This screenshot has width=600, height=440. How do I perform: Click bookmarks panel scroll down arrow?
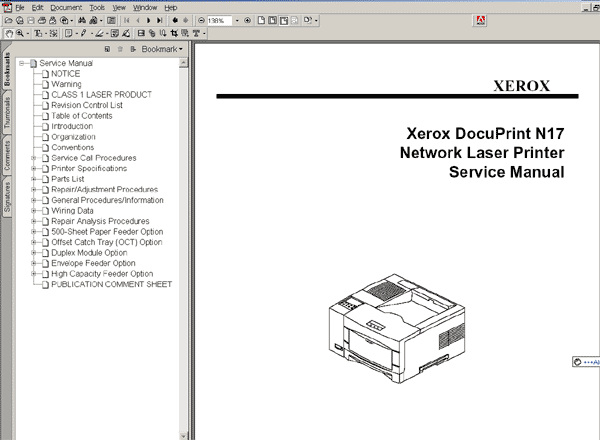pyautogui.click(x=184, y=436)
